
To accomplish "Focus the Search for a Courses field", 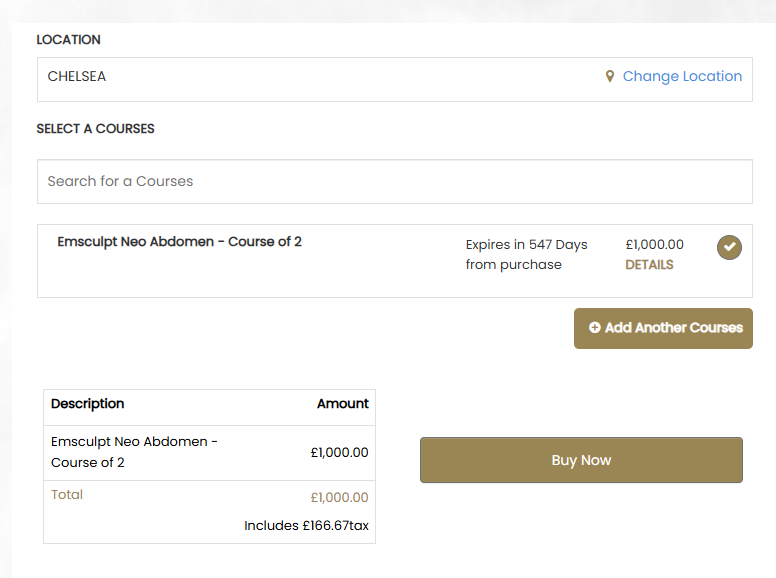I will 394,181.
